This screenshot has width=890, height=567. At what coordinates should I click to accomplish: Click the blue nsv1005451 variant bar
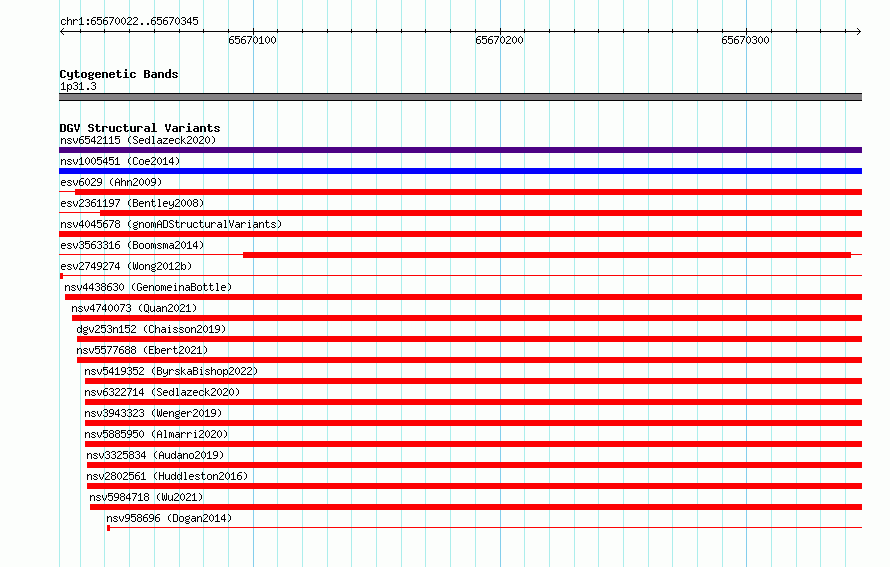[x=460, y=171]
